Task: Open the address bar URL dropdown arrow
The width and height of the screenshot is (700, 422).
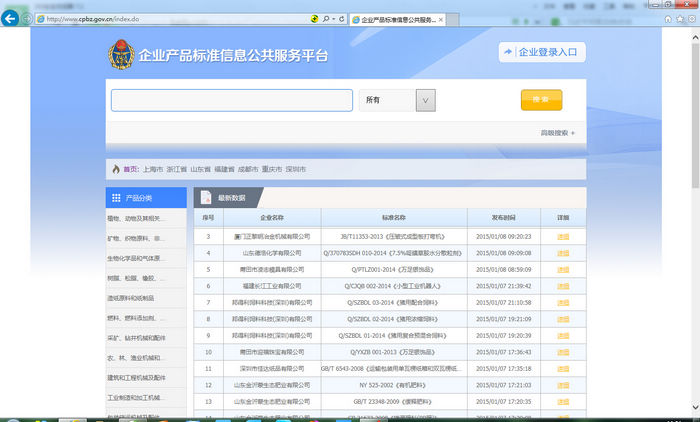Action: tap(331, 19)
